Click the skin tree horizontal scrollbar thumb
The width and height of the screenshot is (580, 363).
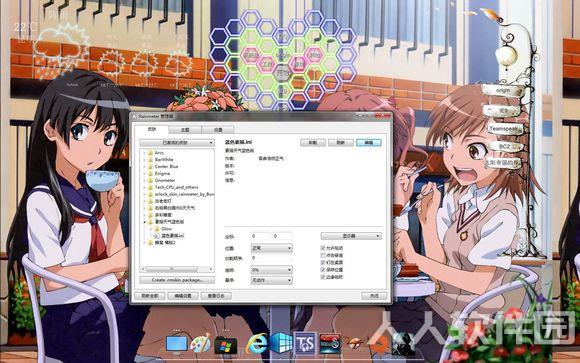(x=171, y=269)
